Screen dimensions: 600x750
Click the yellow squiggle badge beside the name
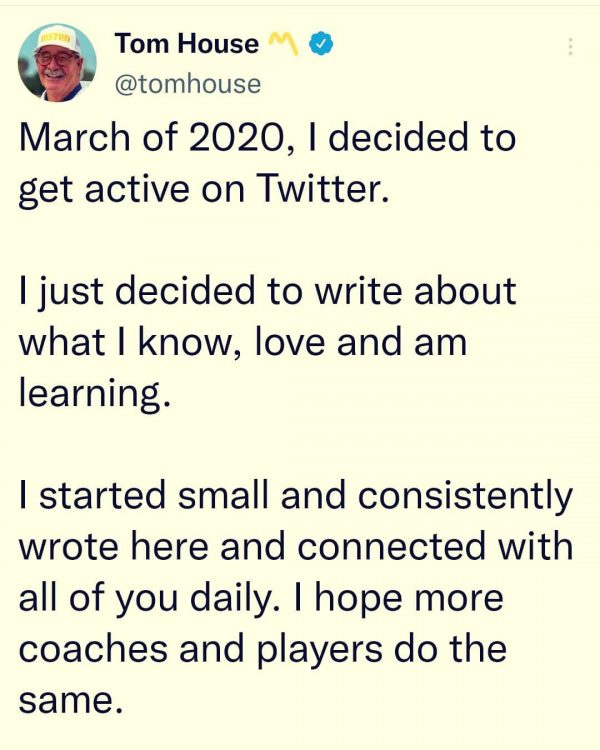(283, 44)
